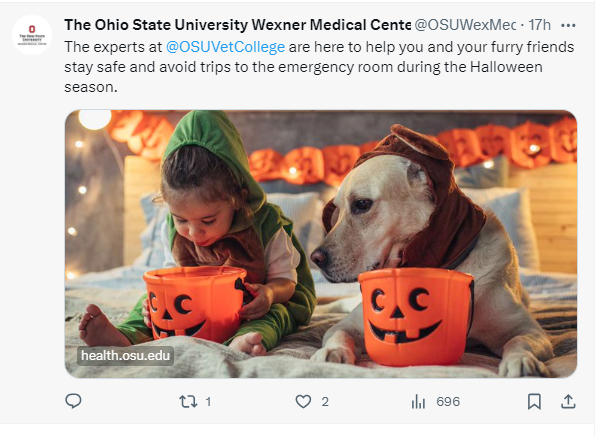Click the Ohio State Wexner profile avatar
Screen dimensions: 608x437
(32, 35)
